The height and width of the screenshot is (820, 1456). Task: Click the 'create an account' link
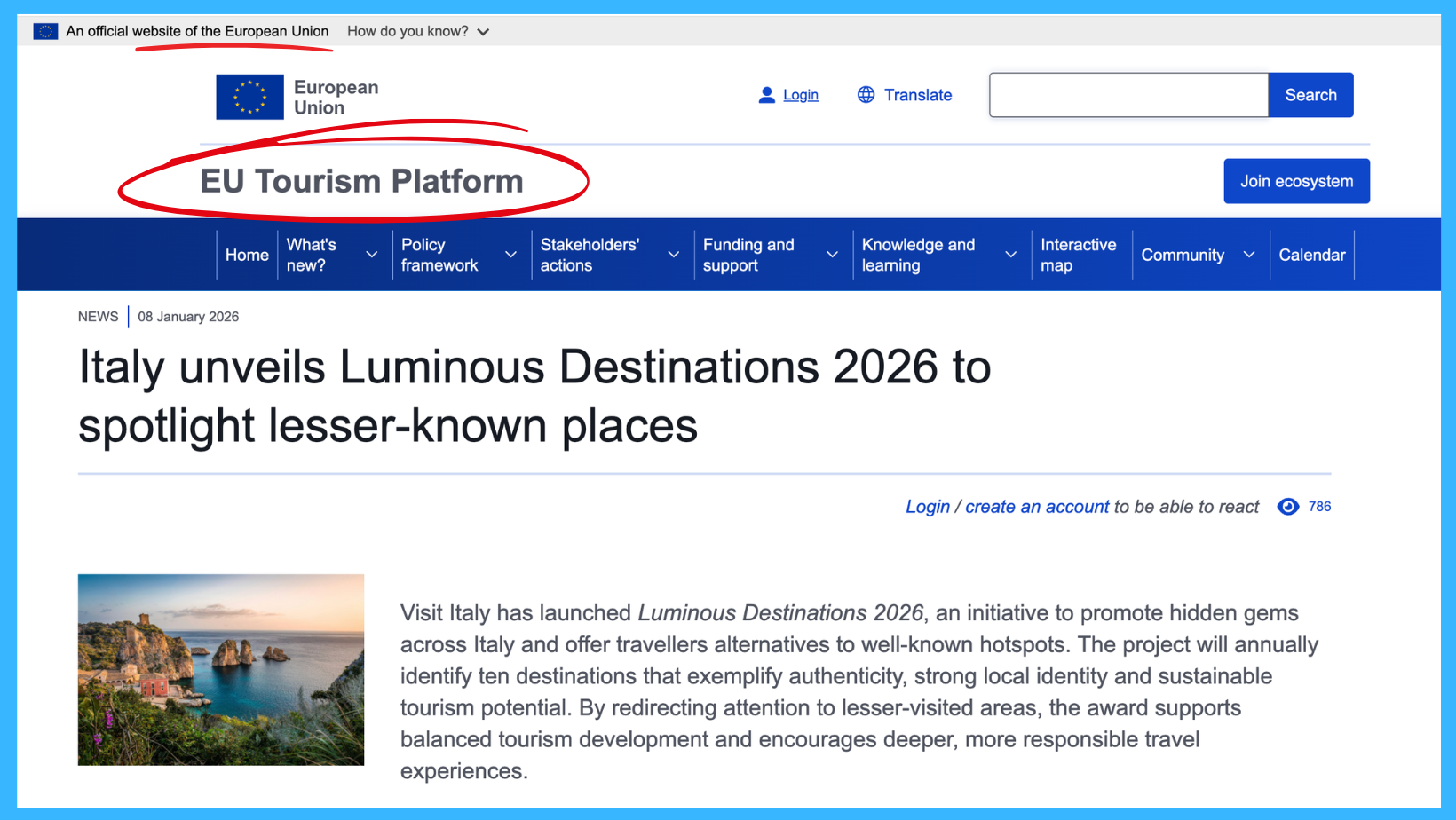click(x=1037, y=507)
